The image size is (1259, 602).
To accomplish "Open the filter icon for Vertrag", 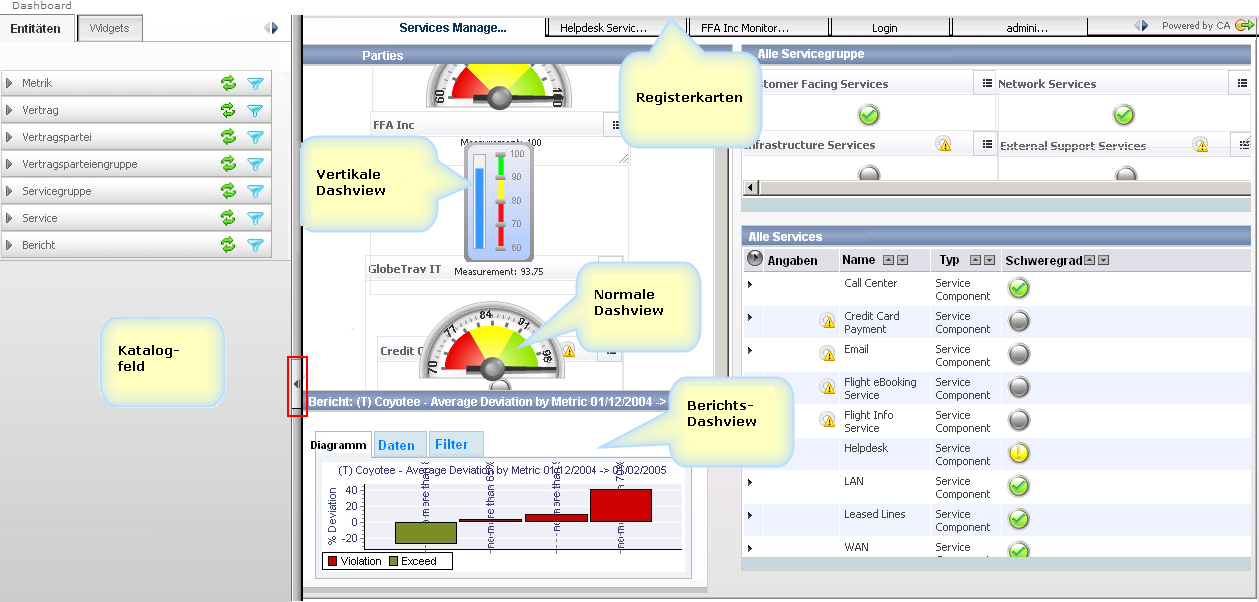I will pos(257,110).
